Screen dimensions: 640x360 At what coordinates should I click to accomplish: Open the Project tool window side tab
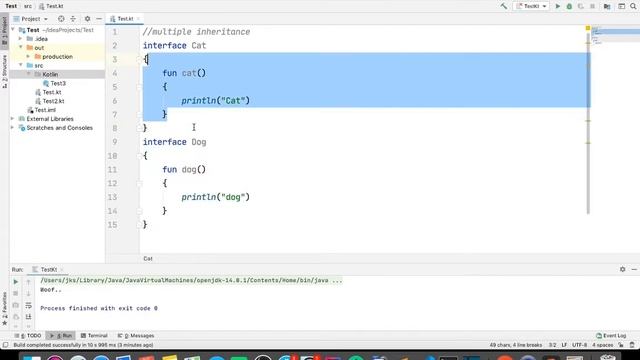click(4, 31)
